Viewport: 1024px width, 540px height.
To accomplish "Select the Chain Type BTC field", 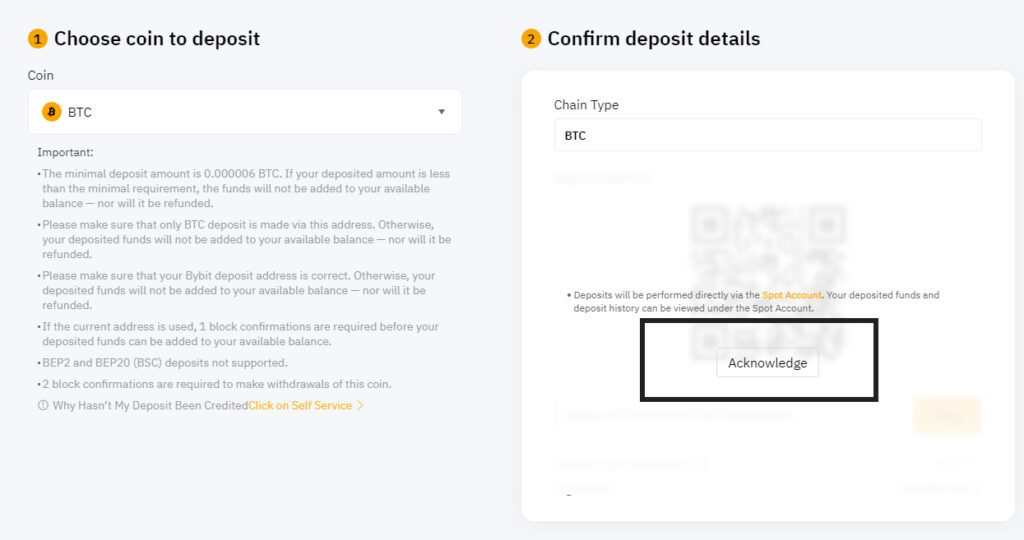I will pyautogui.click(x=767, y=135).
